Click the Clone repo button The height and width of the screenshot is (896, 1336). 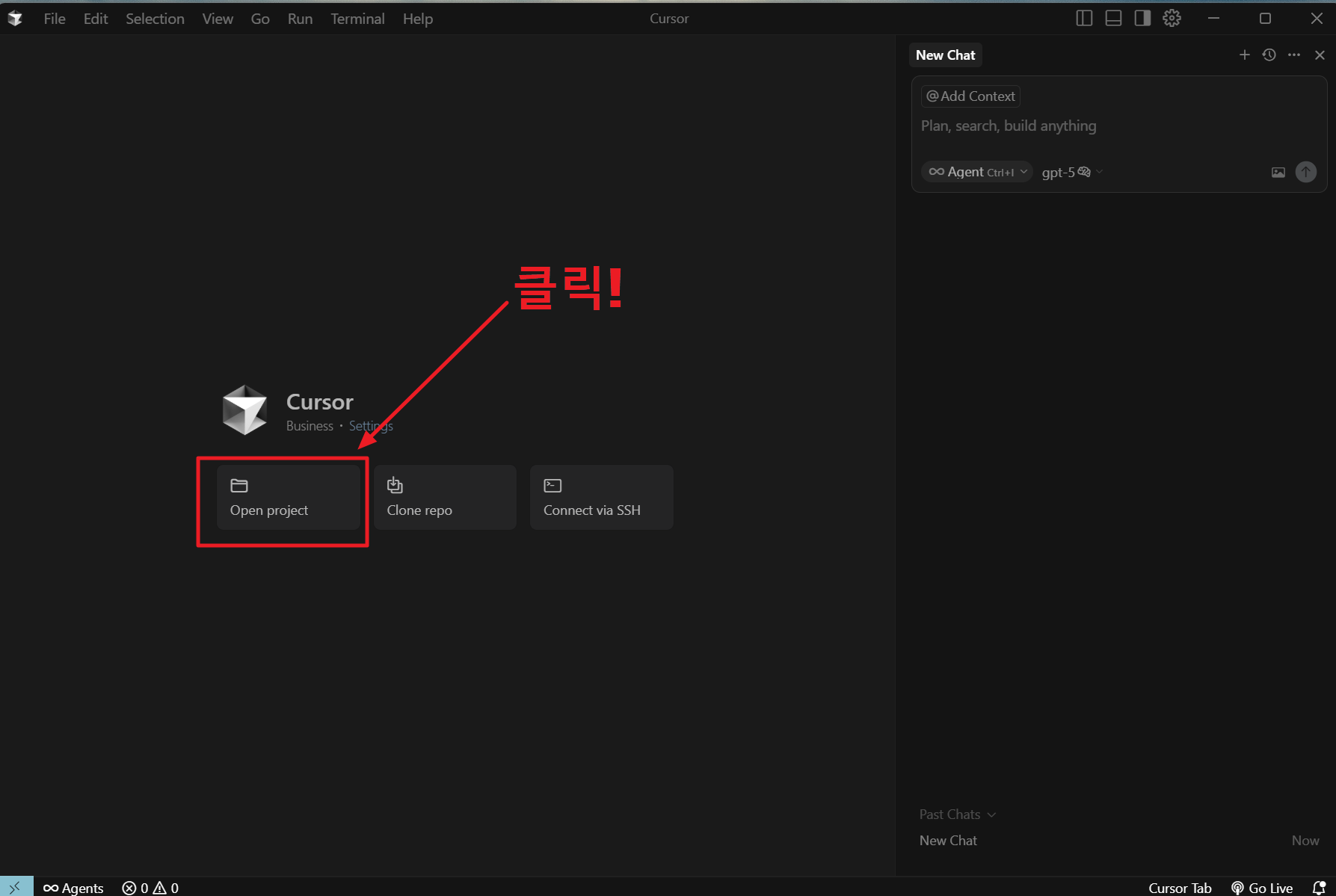[x=445, y=498]
